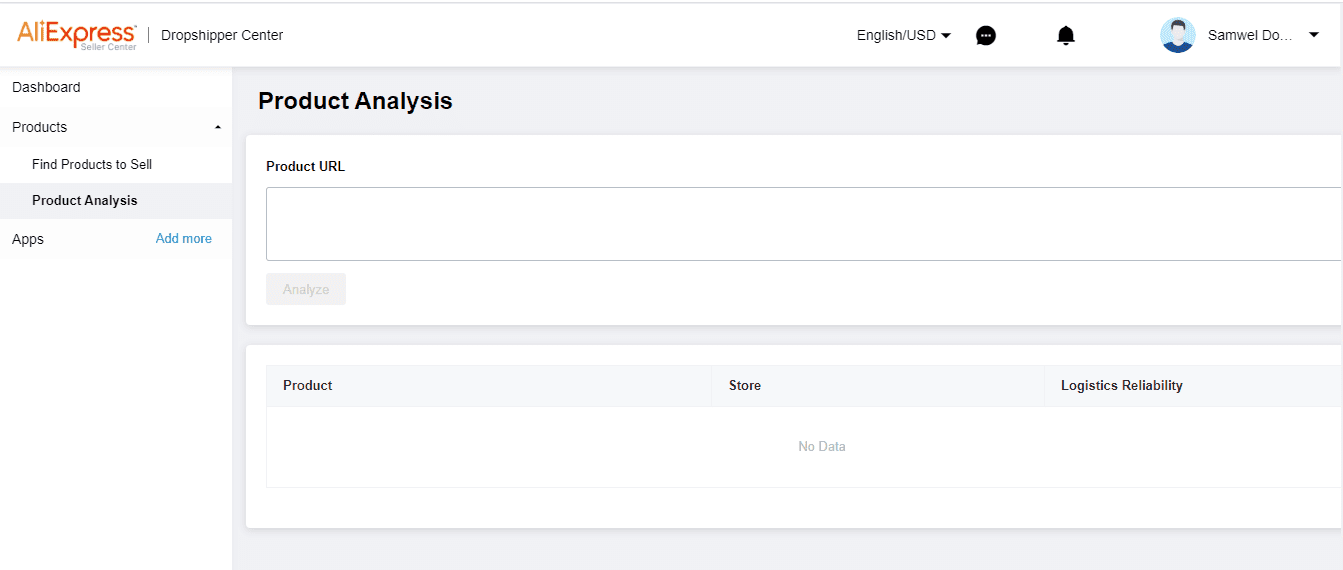Open the English/USD language currency dropdown
Viewport: 1343px width, 570px height.
pyautogui.click(x=903, y=35)
